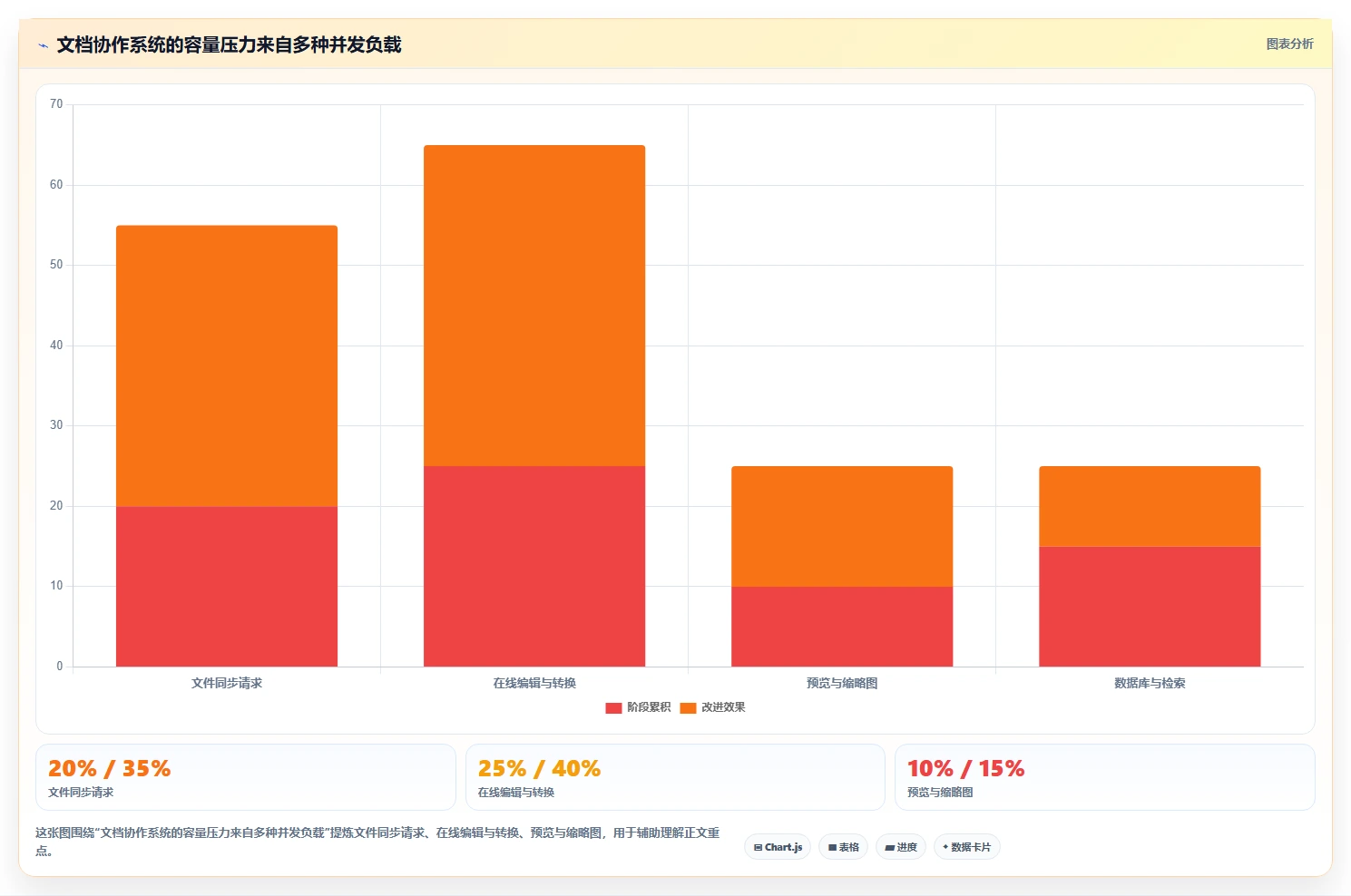This screenshot has width=1351, height=896.
Task: Click the lightning icon beside the chart title
Action: (43, 45)
